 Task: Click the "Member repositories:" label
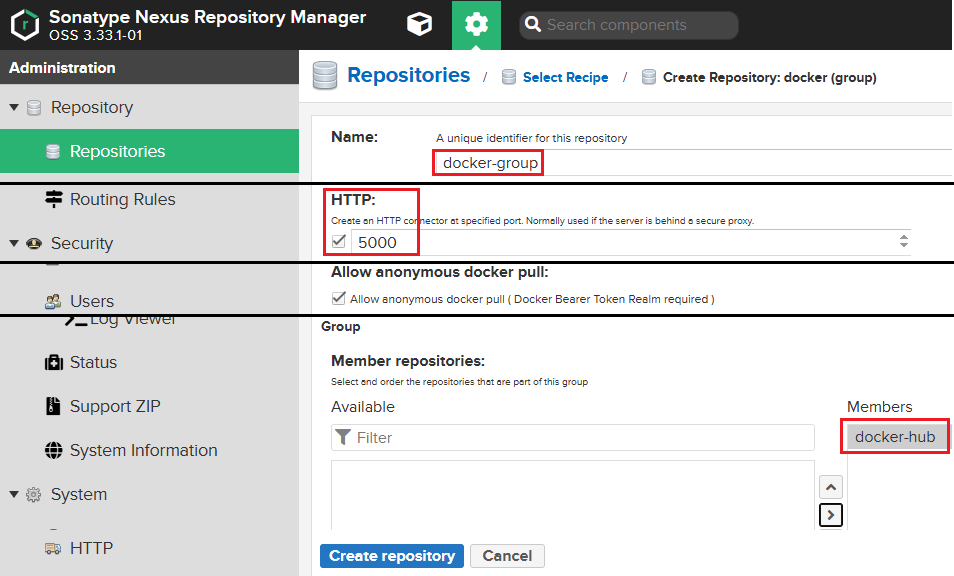click(x=408, y=361)
